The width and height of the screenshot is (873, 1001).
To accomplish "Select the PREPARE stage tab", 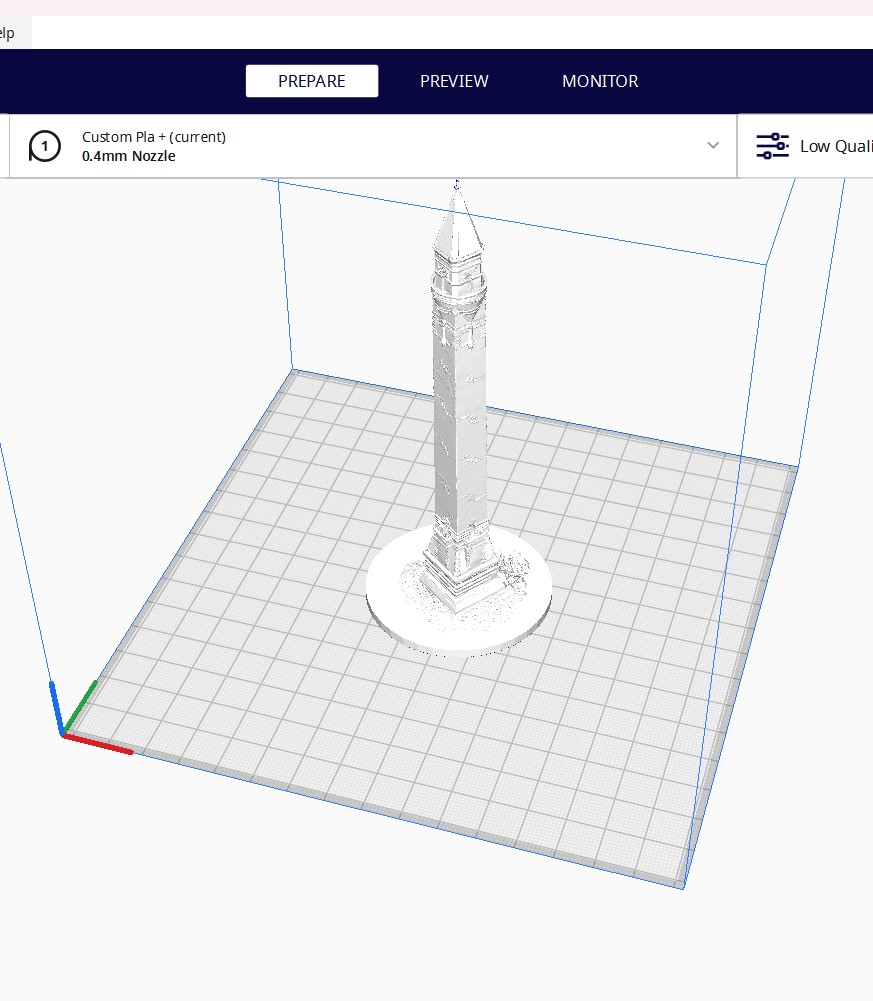I will click(312, 81).
